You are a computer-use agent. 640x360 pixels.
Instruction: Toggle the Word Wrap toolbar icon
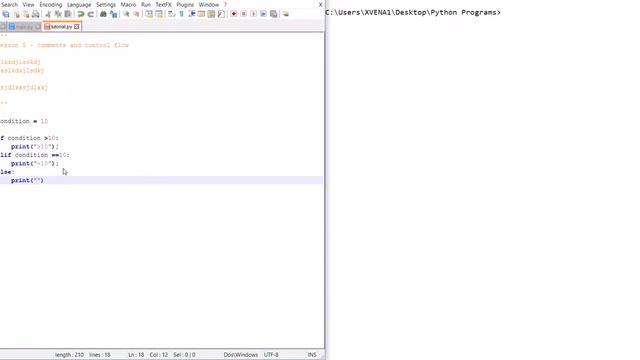(171, 14)
